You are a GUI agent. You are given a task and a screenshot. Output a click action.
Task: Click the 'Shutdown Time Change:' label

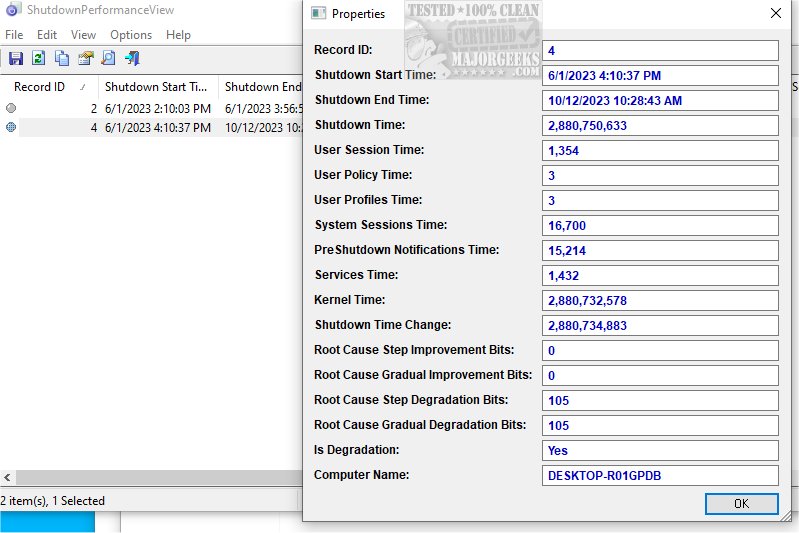(x=383, y=325)
